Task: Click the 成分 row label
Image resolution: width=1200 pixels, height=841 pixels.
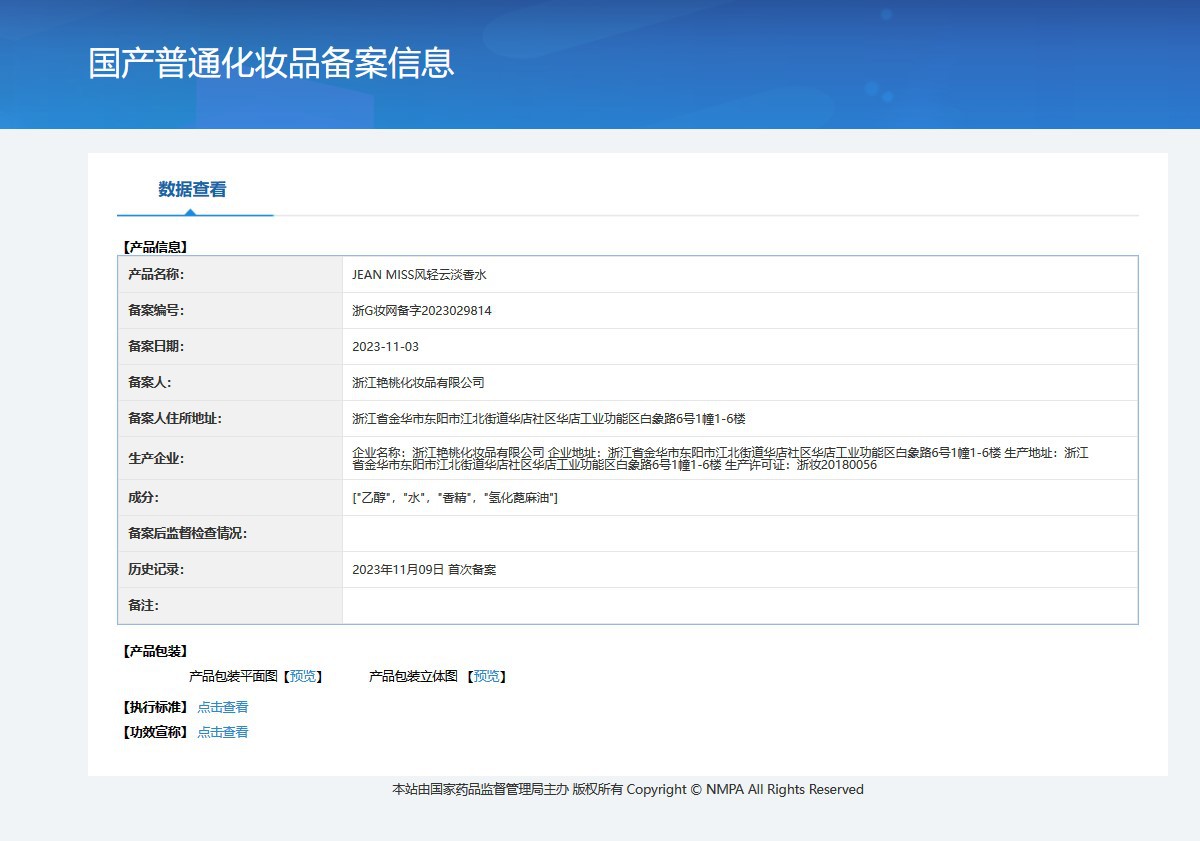Action: [143, 498]
